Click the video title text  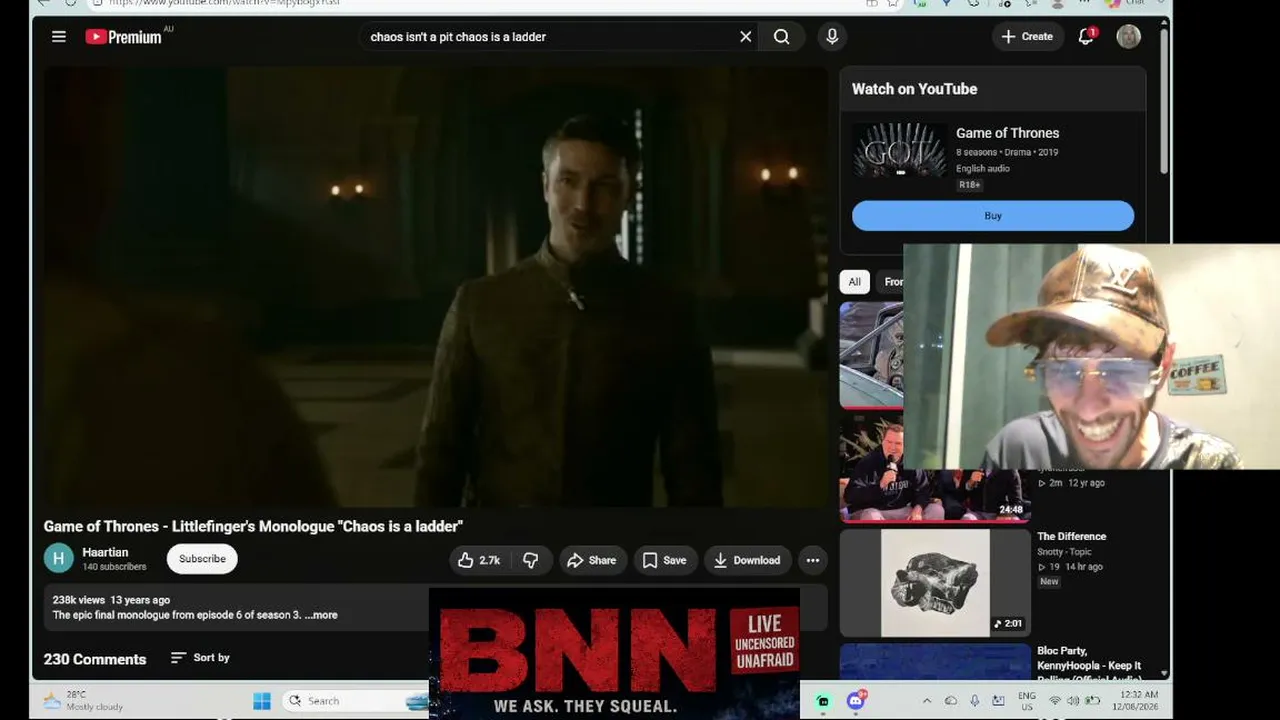[x=253, y=526]
